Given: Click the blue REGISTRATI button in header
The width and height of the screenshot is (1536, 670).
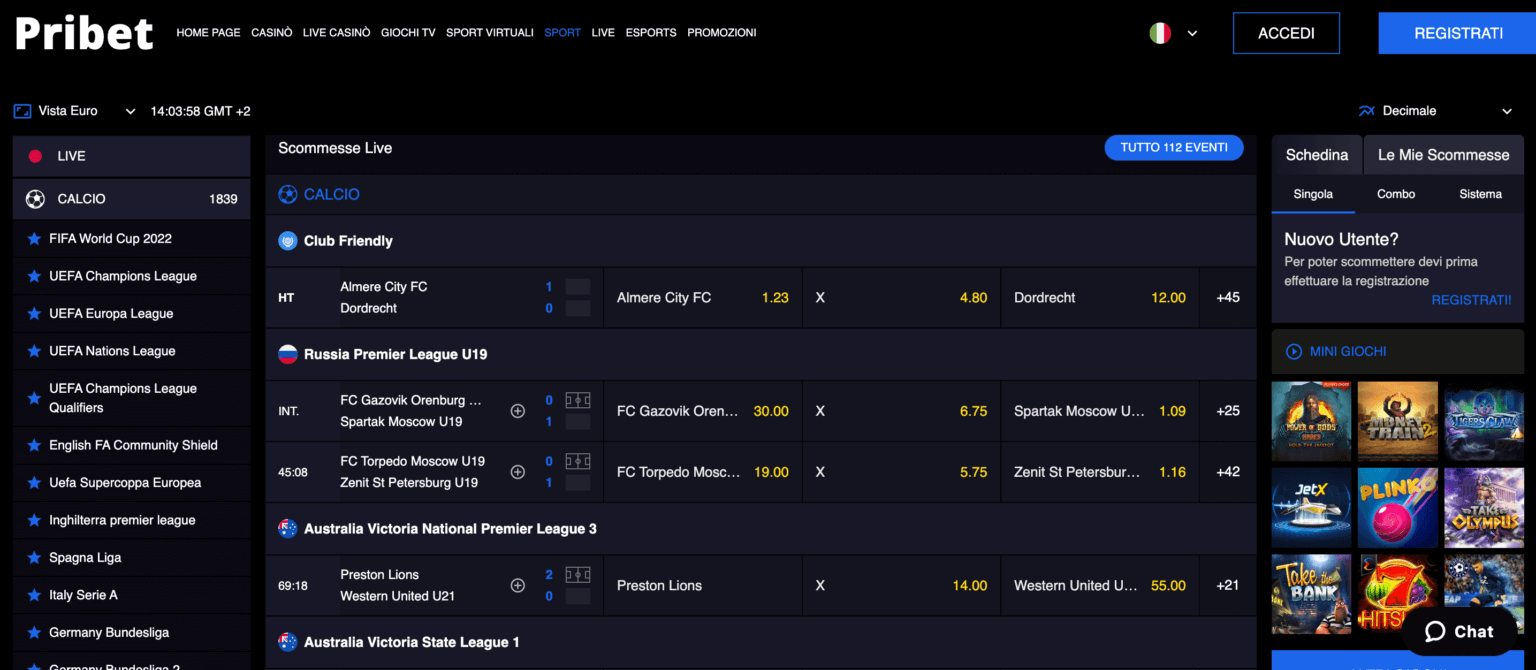Looking at the screenshot, I should point(1458,33).
